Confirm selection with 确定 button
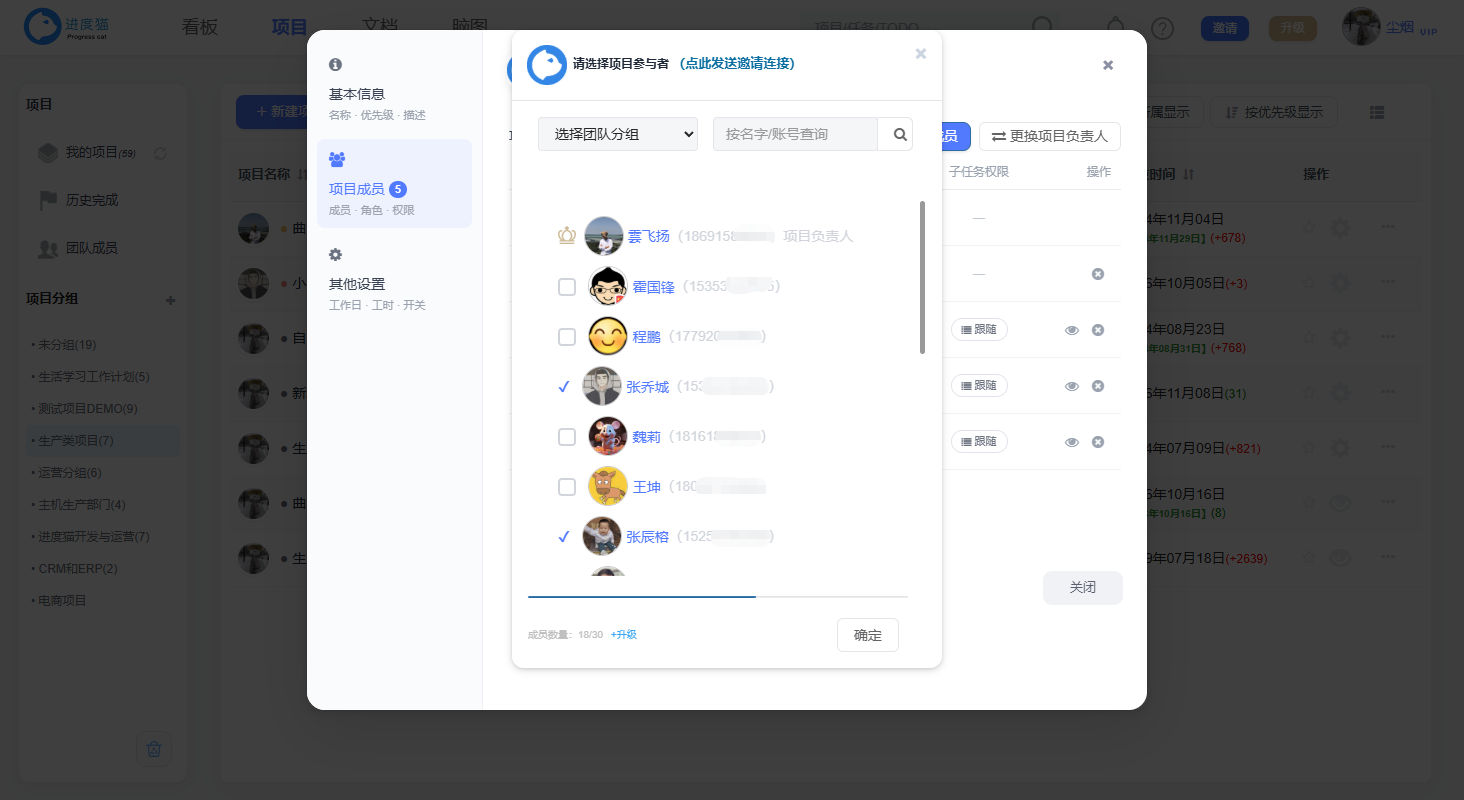 coord(868,635)
